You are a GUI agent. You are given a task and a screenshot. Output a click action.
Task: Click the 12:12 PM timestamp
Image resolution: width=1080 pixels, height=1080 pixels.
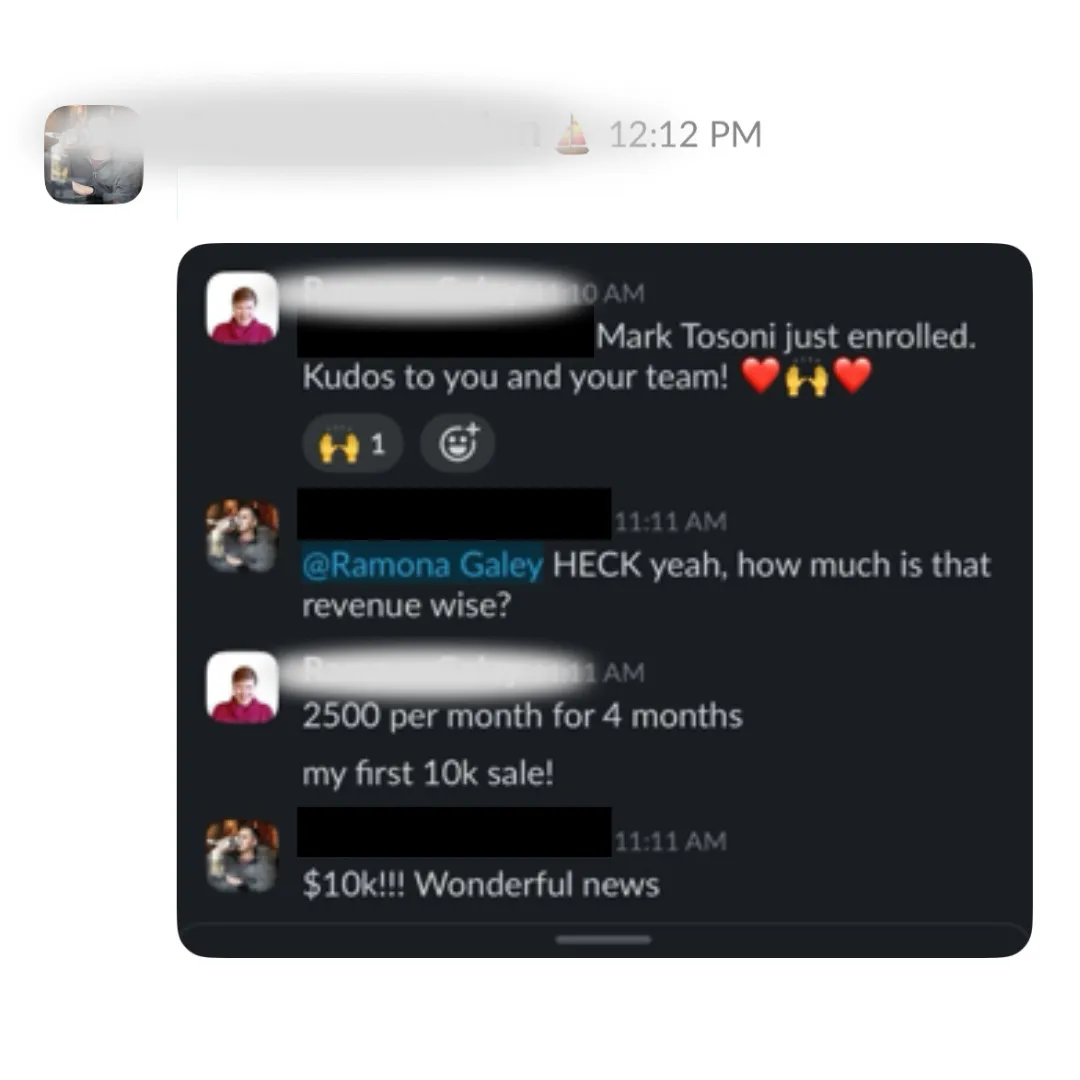pyautogui.click(x=685, y=135)
